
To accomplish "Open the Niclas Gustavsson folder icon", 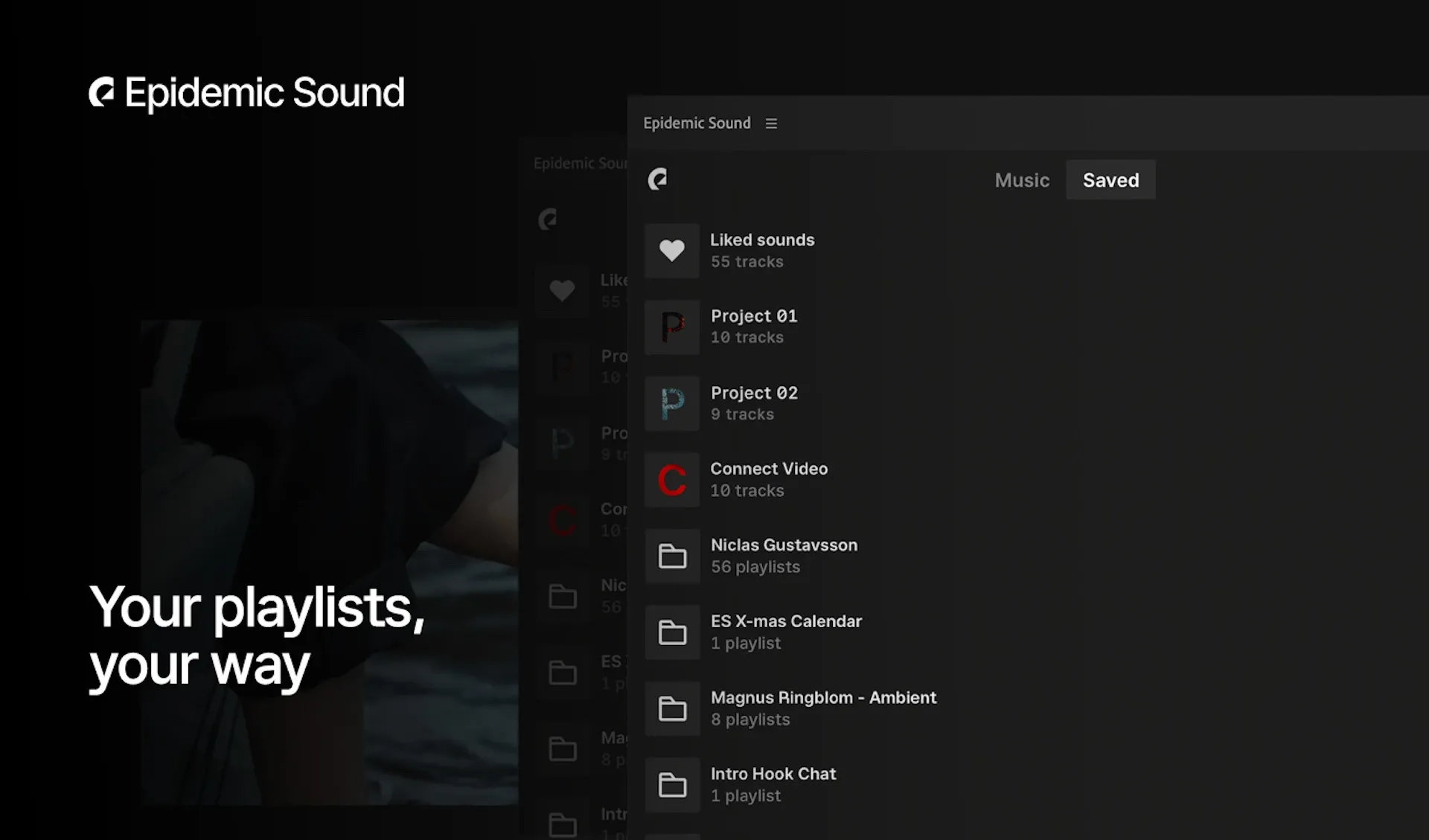I will pyautogui.click(x=671, y=556).
